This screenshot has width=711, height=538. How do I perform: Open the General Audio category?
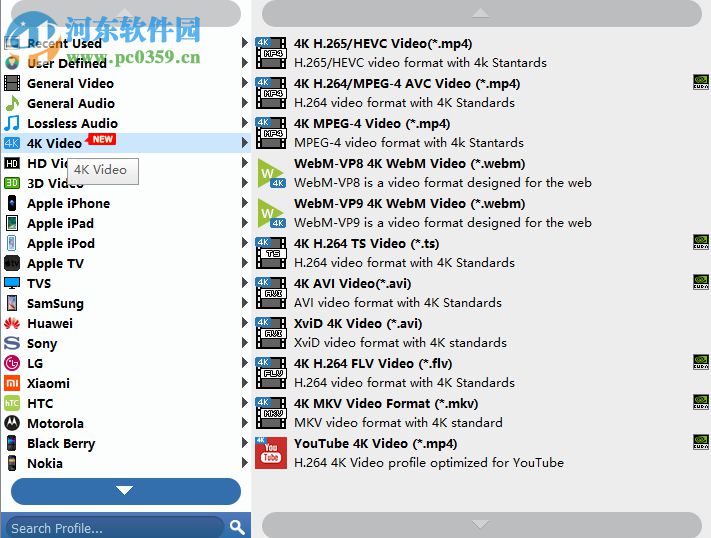(x=126, y=103)
